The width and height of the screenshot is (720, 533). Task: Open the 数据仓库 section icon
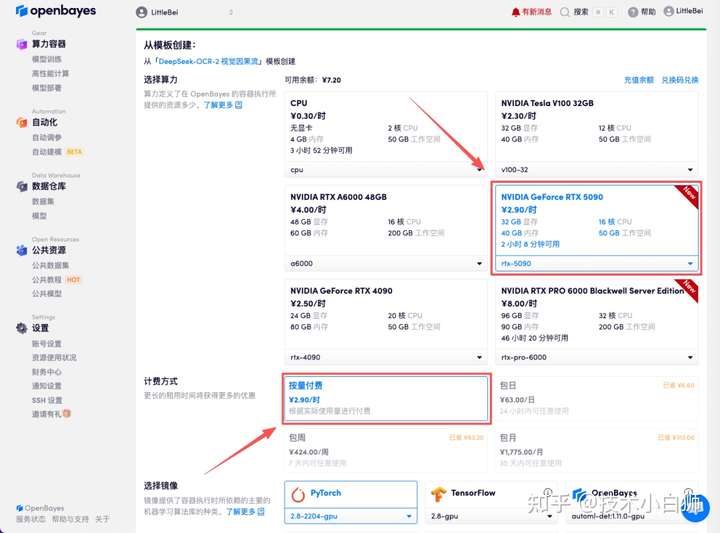coord(22,186)
